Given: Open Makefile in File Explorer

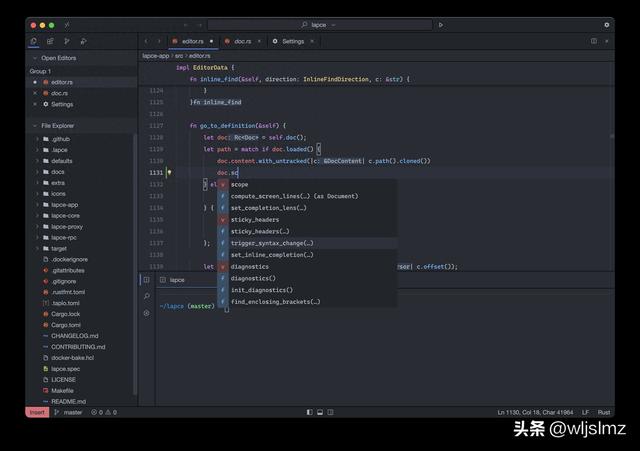Looking at the screenshot, I should [x=62, y=391].
